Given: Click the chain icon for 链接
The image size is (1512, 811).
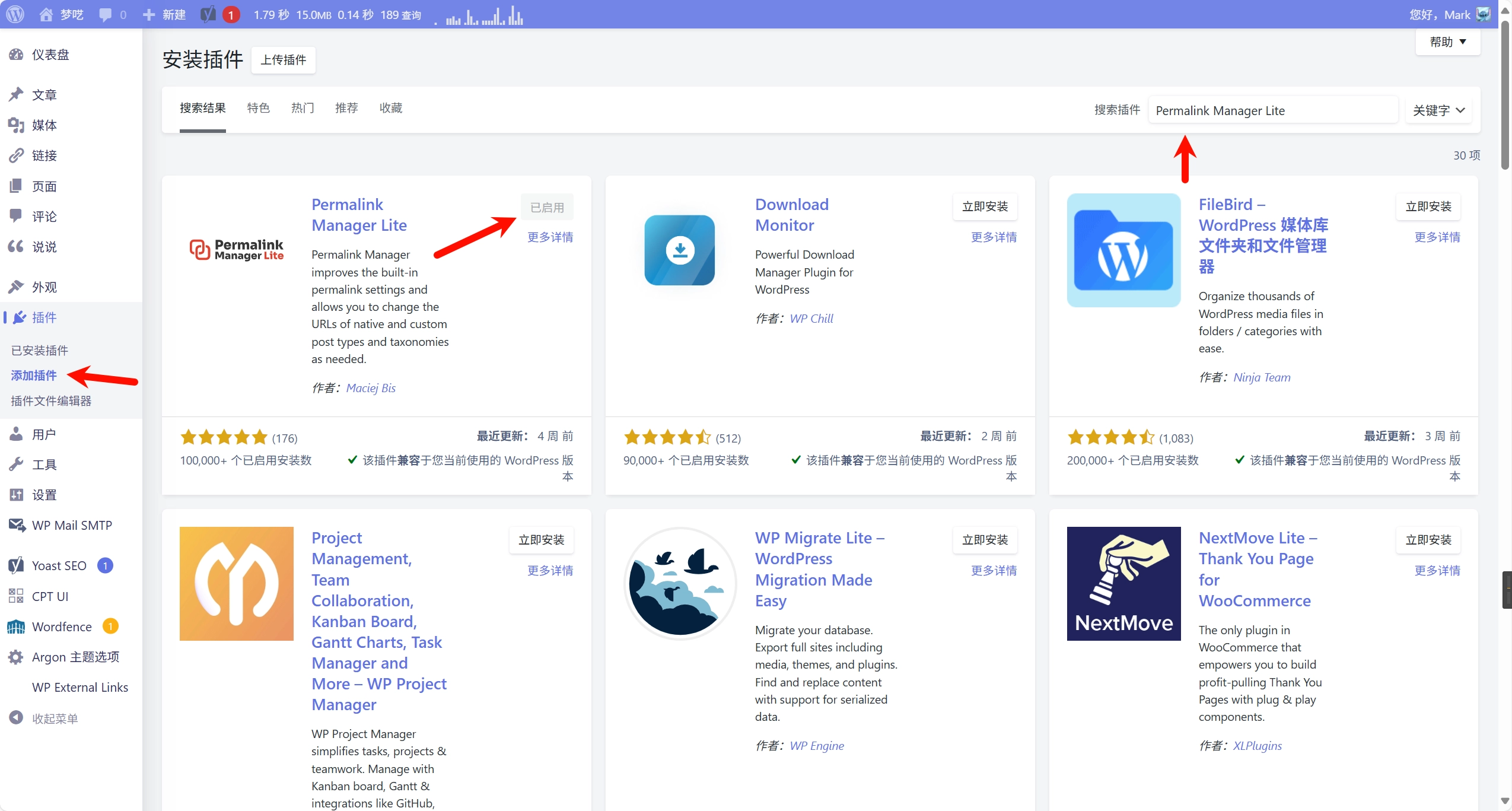Looking at the screenshot, I should [x=16, y=155].
